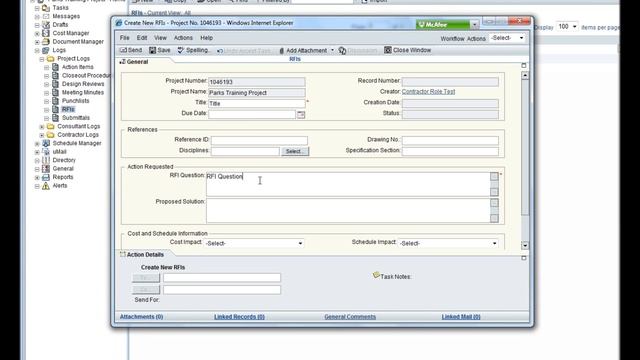Viewport: 640px width, 360px height.
Task: Click the RFI Question text area
Action: pos(348,184)
